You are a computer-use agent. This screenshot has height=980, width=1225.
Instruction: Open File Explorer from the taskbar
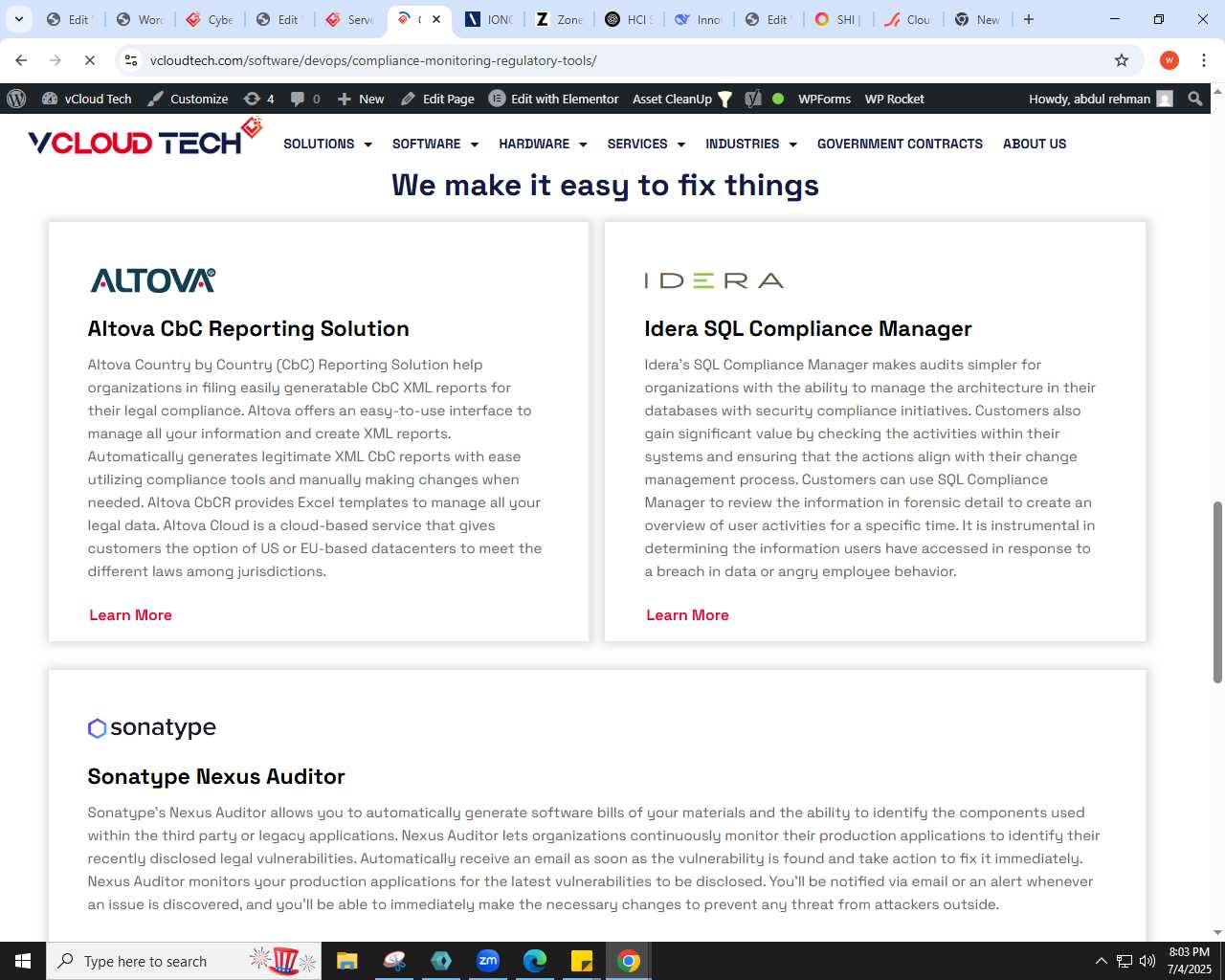(347, 961)
